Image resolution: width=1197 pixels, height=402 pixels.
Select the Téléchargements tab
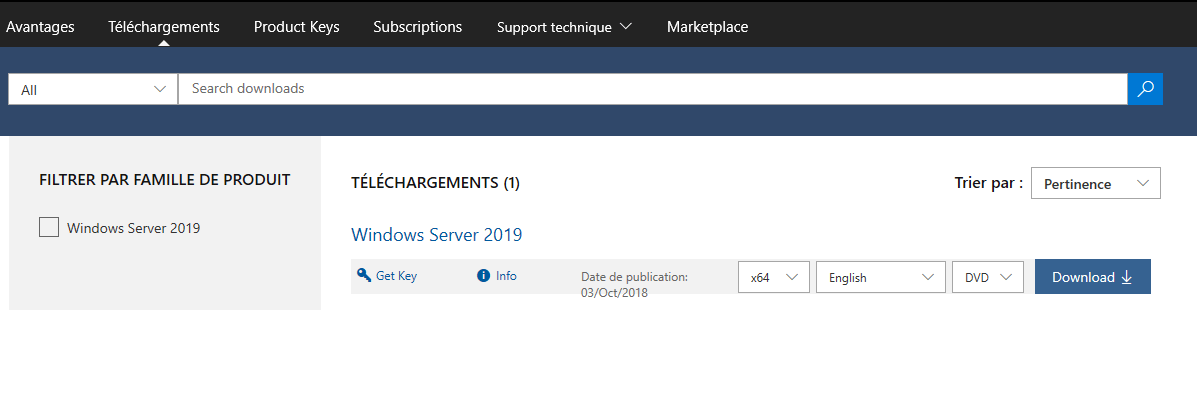click(x=164, y=27)
